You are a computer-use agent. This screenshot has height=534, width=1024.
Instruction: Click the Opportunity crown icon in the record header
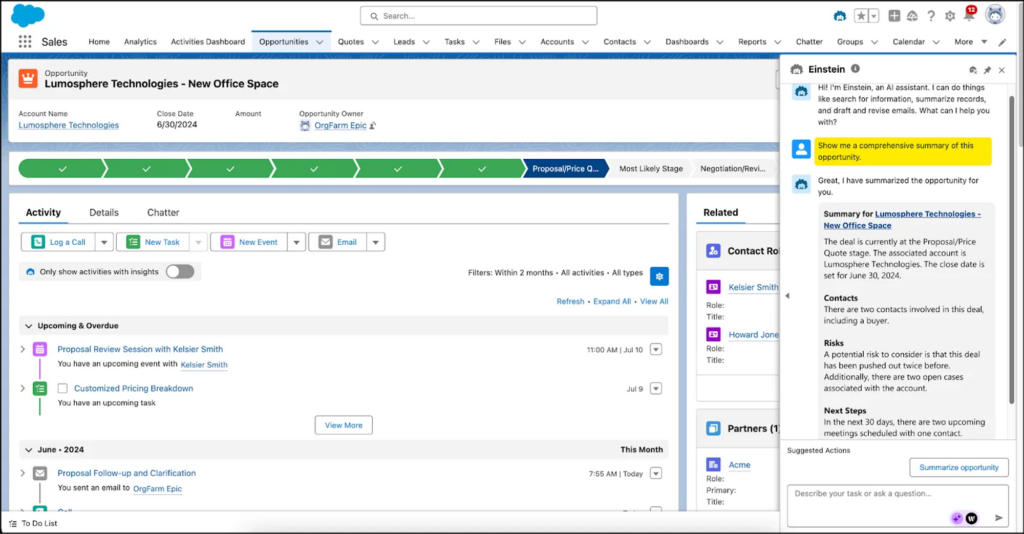tap(28, 79)
